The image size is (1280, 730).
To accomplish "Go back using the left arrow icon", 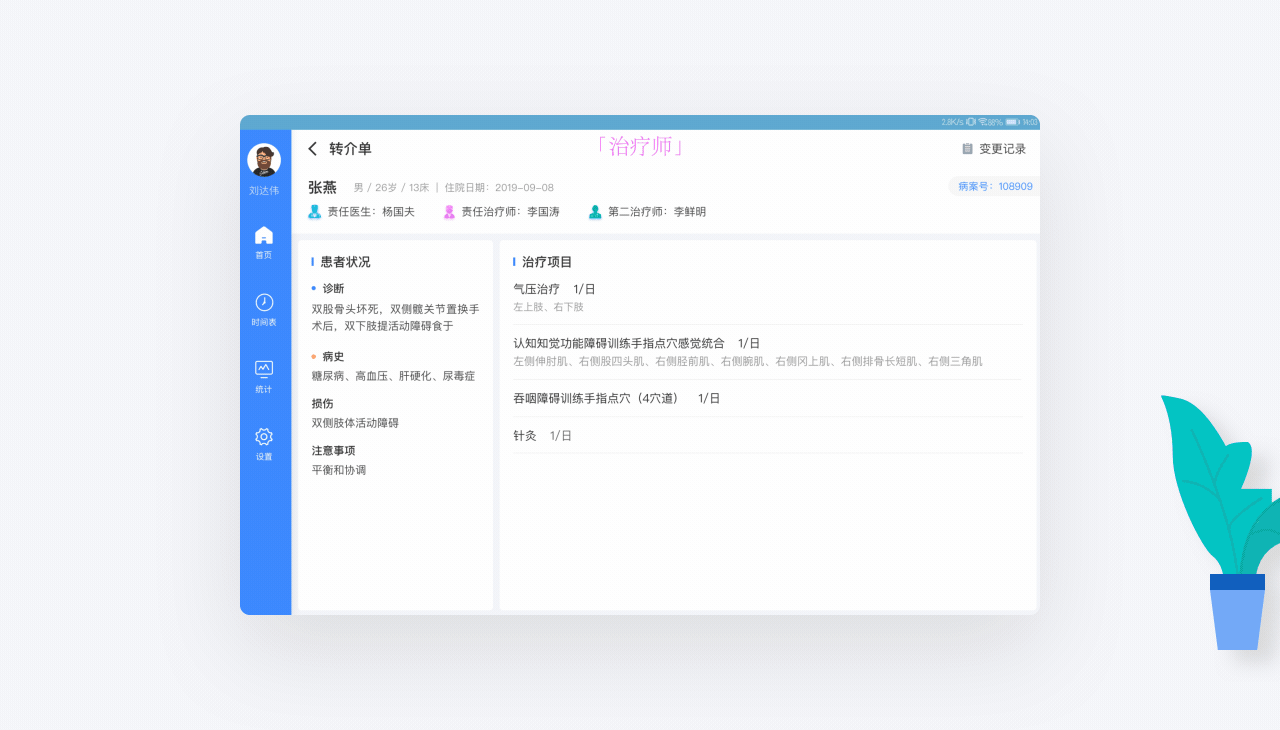I will (312, 149).
